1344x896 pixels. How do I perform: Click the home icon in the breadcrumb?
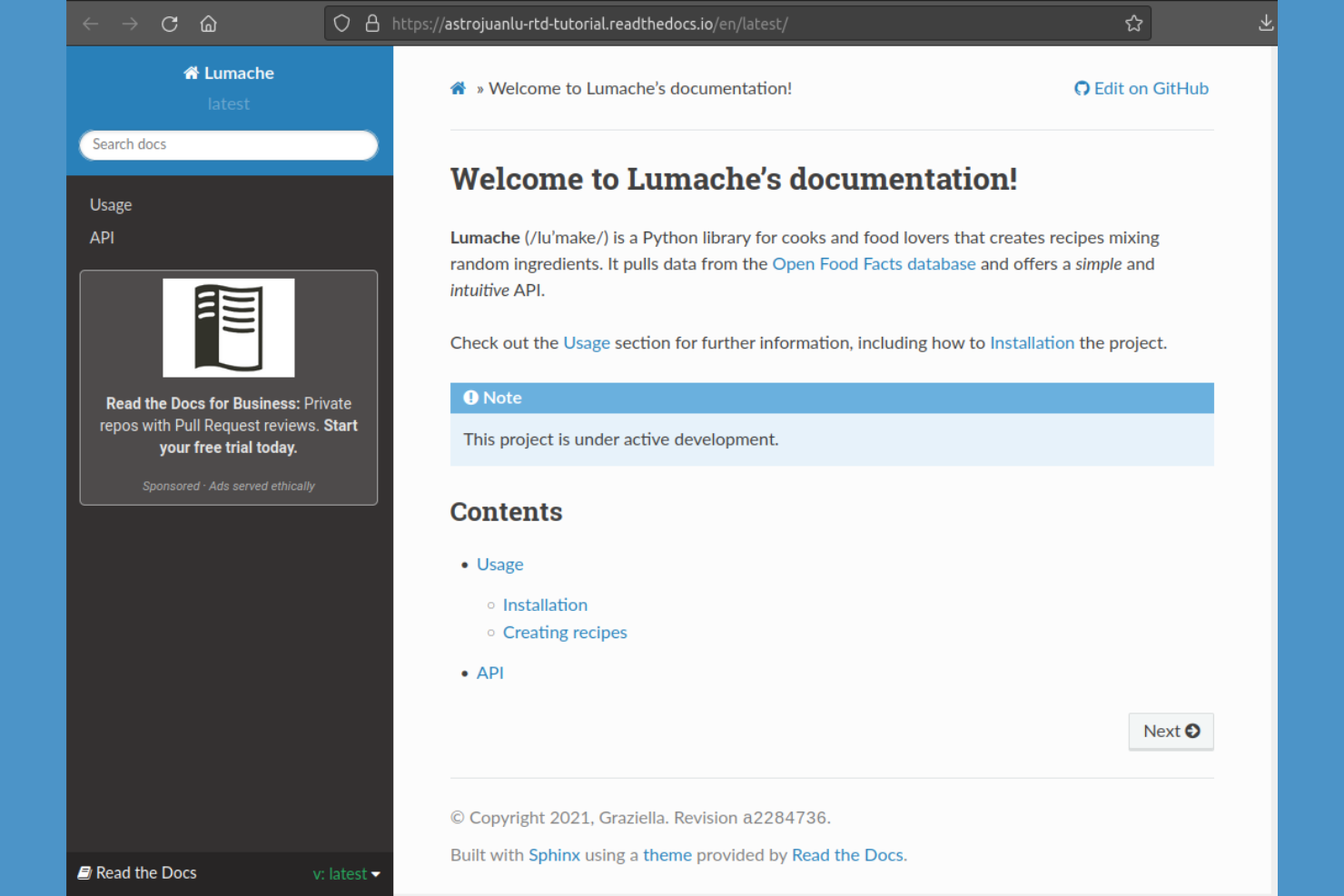458,87
